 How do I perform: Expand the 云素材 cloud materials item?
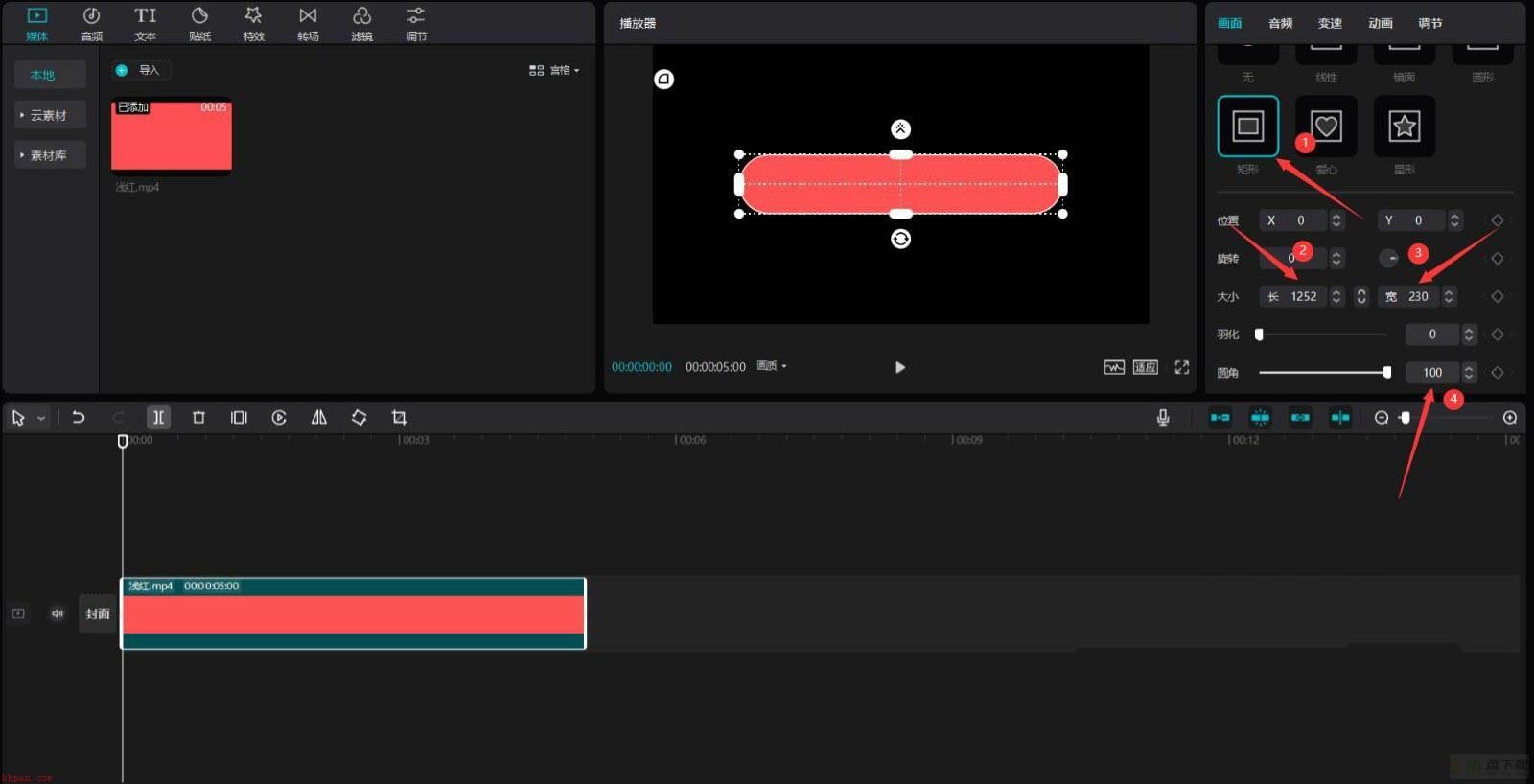click(x=50, y=115)
